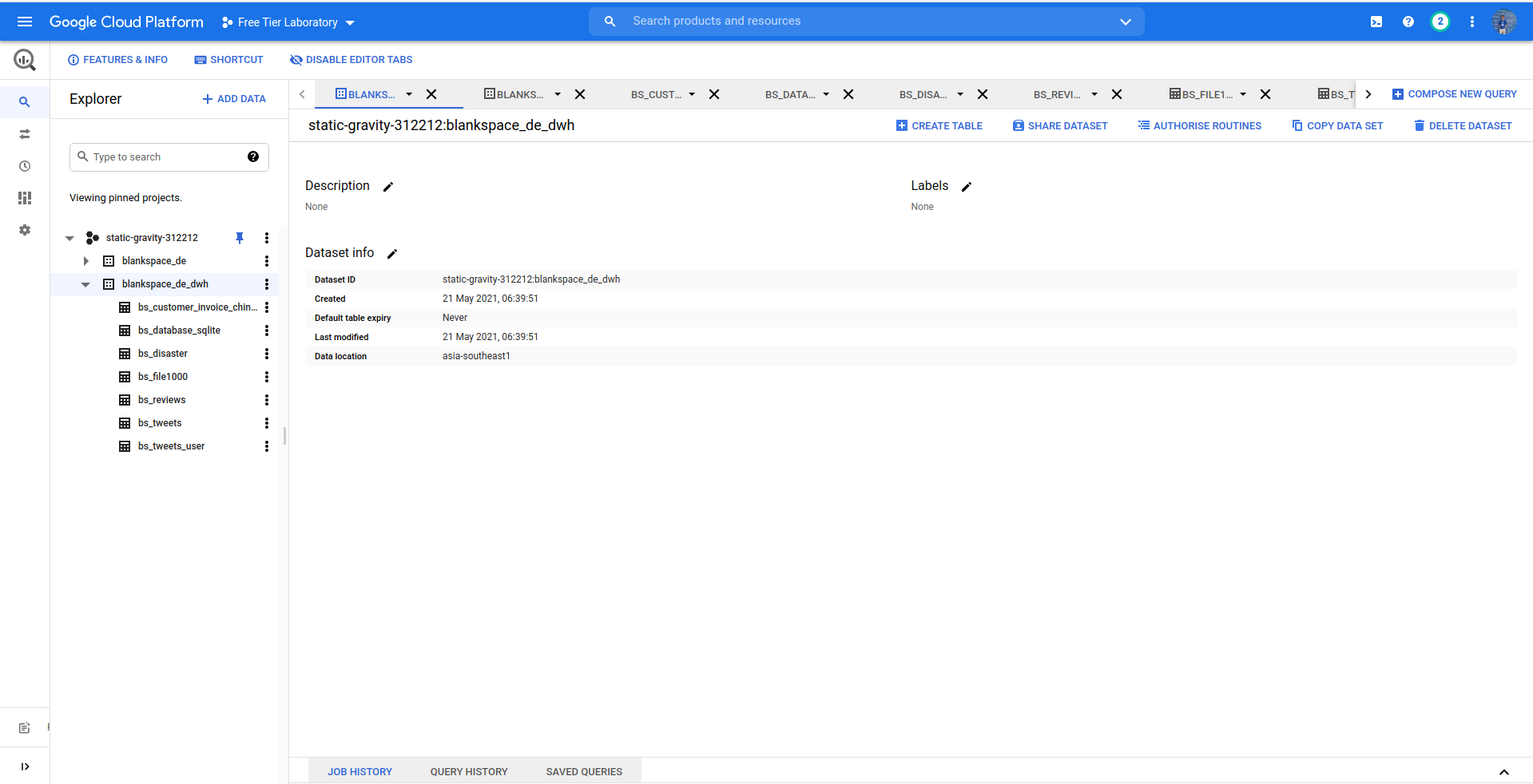The width and height of the screenshot is (1533, 784).
Task: Click Authorise Routines button
Action: click(x=1200, y=126)
